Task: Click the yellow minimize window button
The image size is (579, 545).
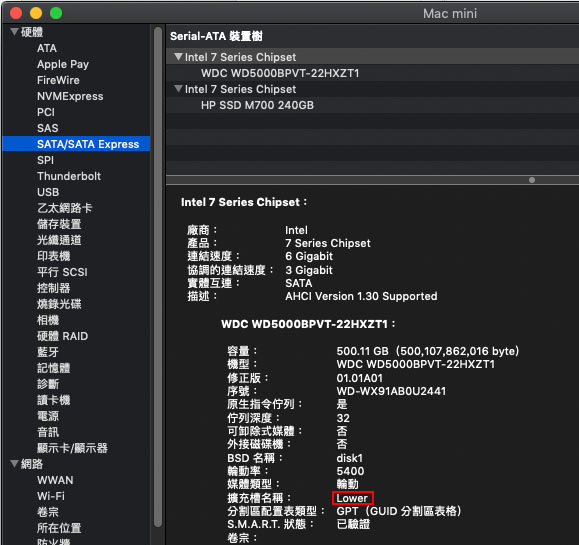Action: 36,13
